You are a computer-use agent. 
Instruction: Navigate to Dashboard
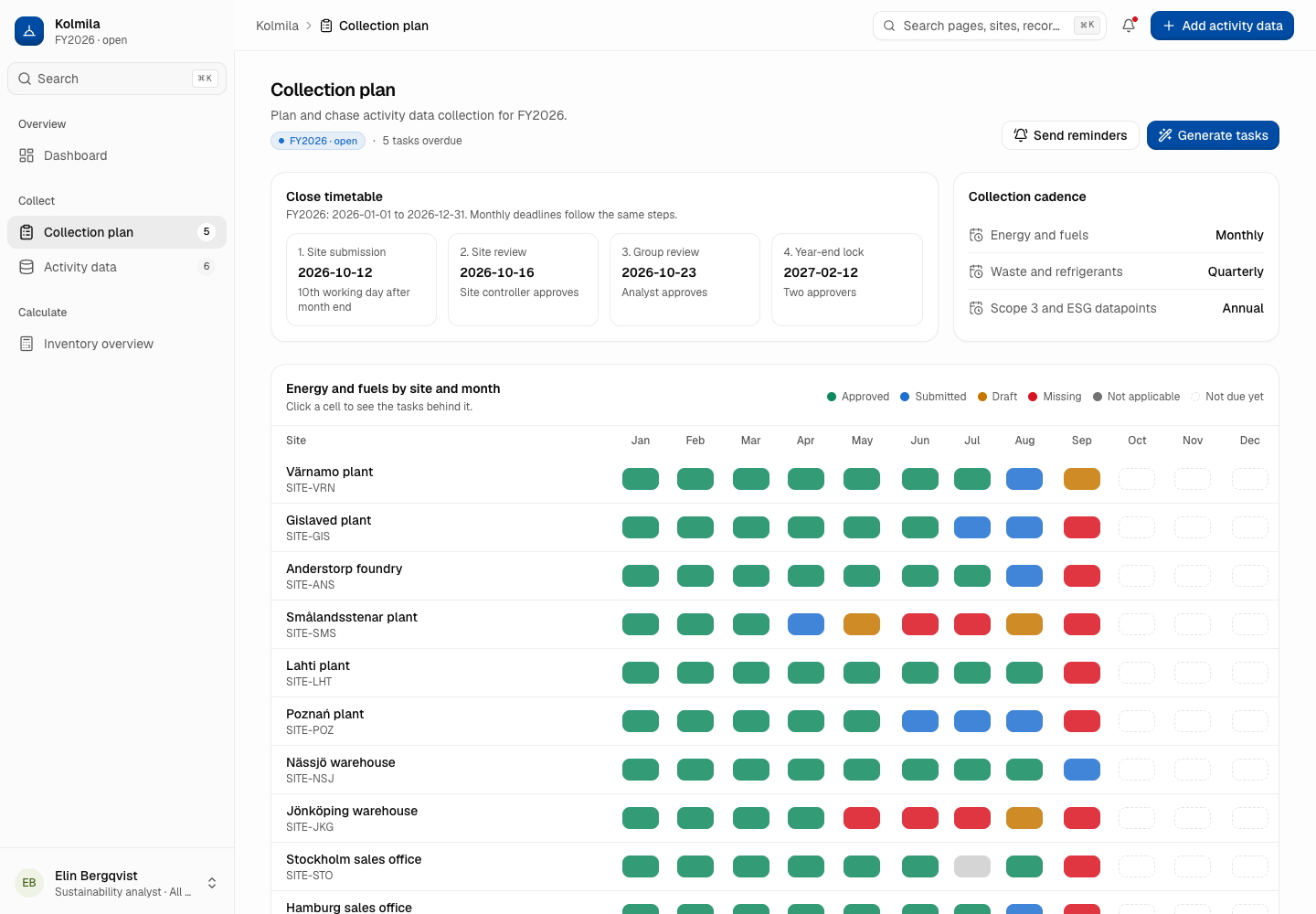[117, 155]
